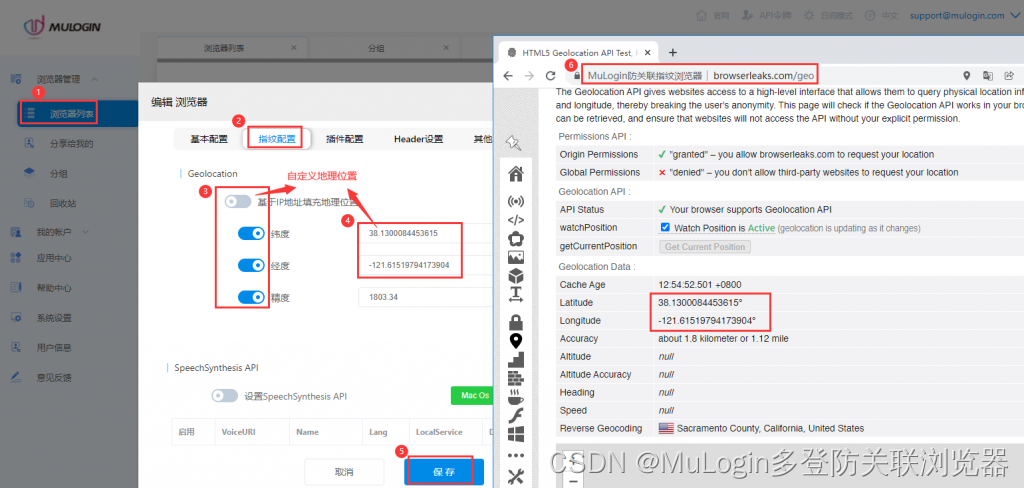Viewport: 1024px width, 488px height.
Task: Toggle the 设置SpeechSynthesis API switch
Action: click(x=225, y=396)
